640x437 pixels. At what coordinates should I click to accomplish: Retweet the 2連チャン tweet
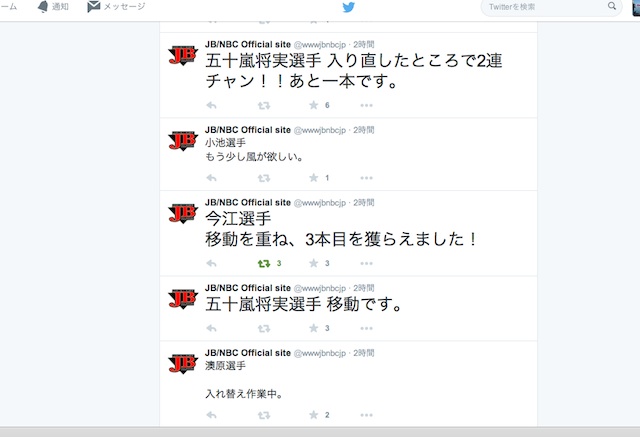tap(264, 106)
